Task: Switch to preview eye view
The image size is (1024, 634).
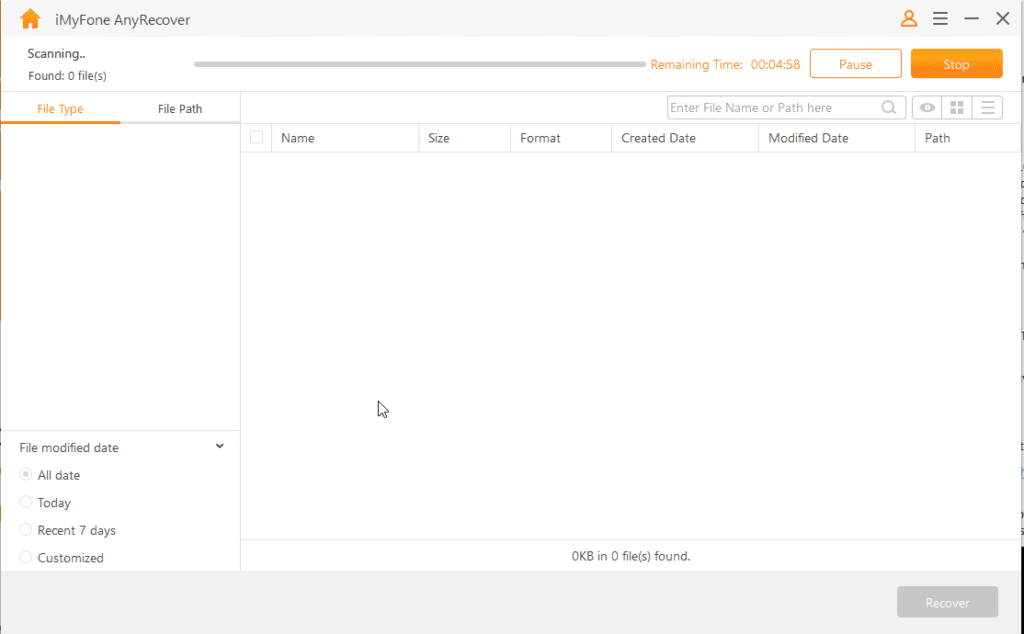Action: pyautogui.click(x=927, y=108)
